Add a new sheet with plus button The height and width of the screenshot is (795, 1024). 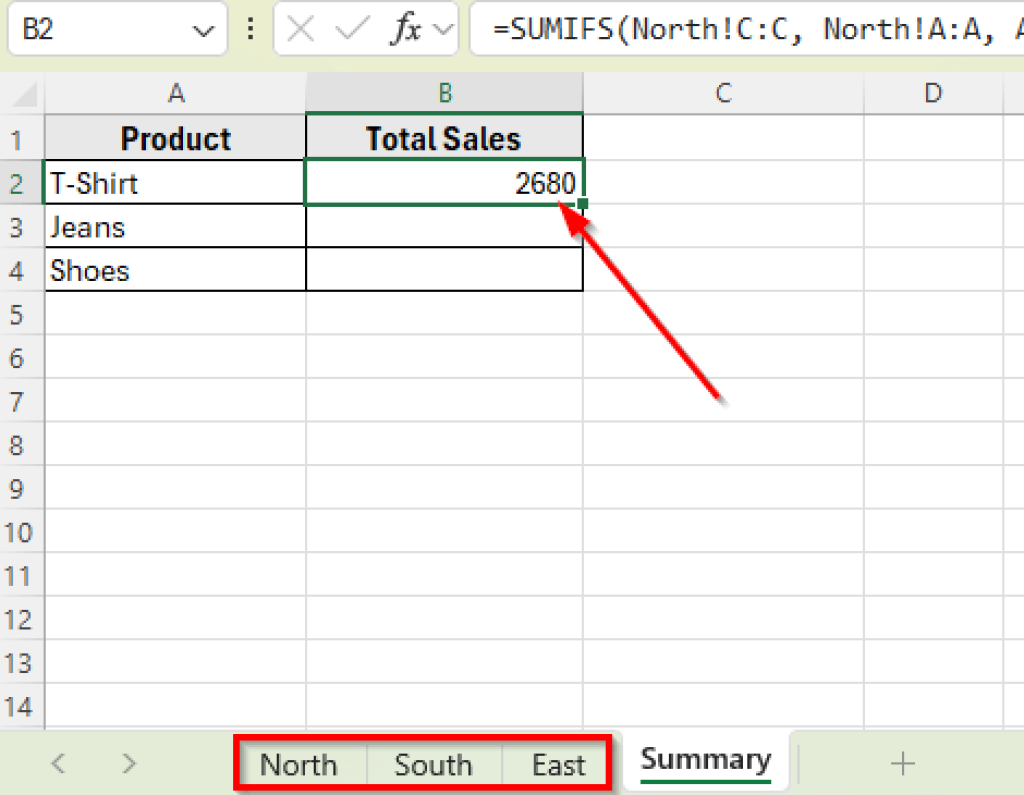tap(903, 763)
